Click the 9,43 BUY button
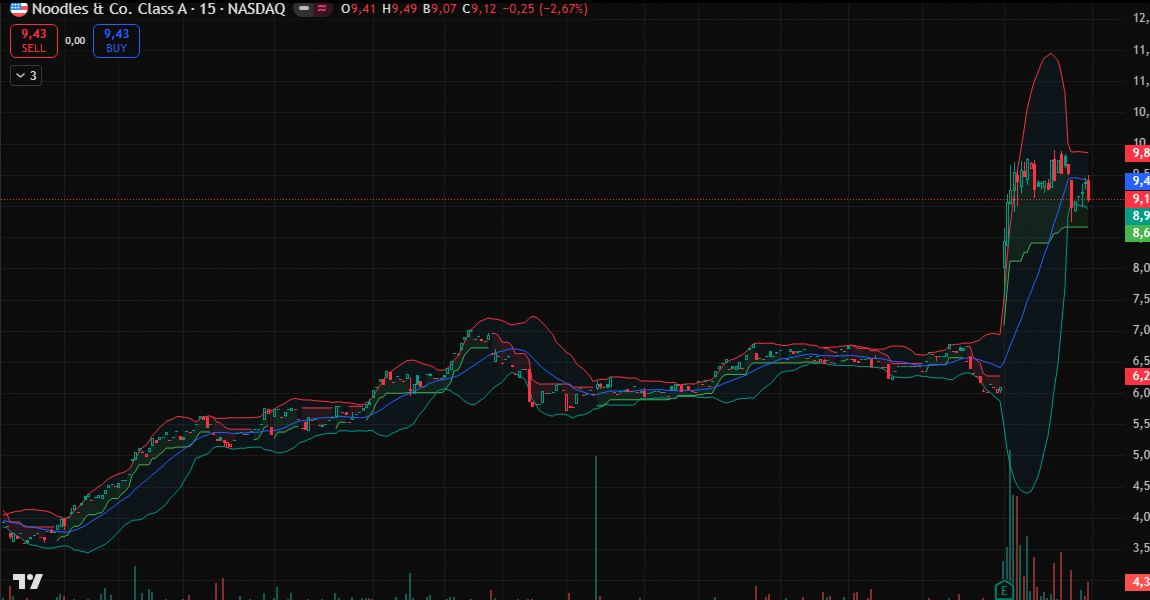 116,40
